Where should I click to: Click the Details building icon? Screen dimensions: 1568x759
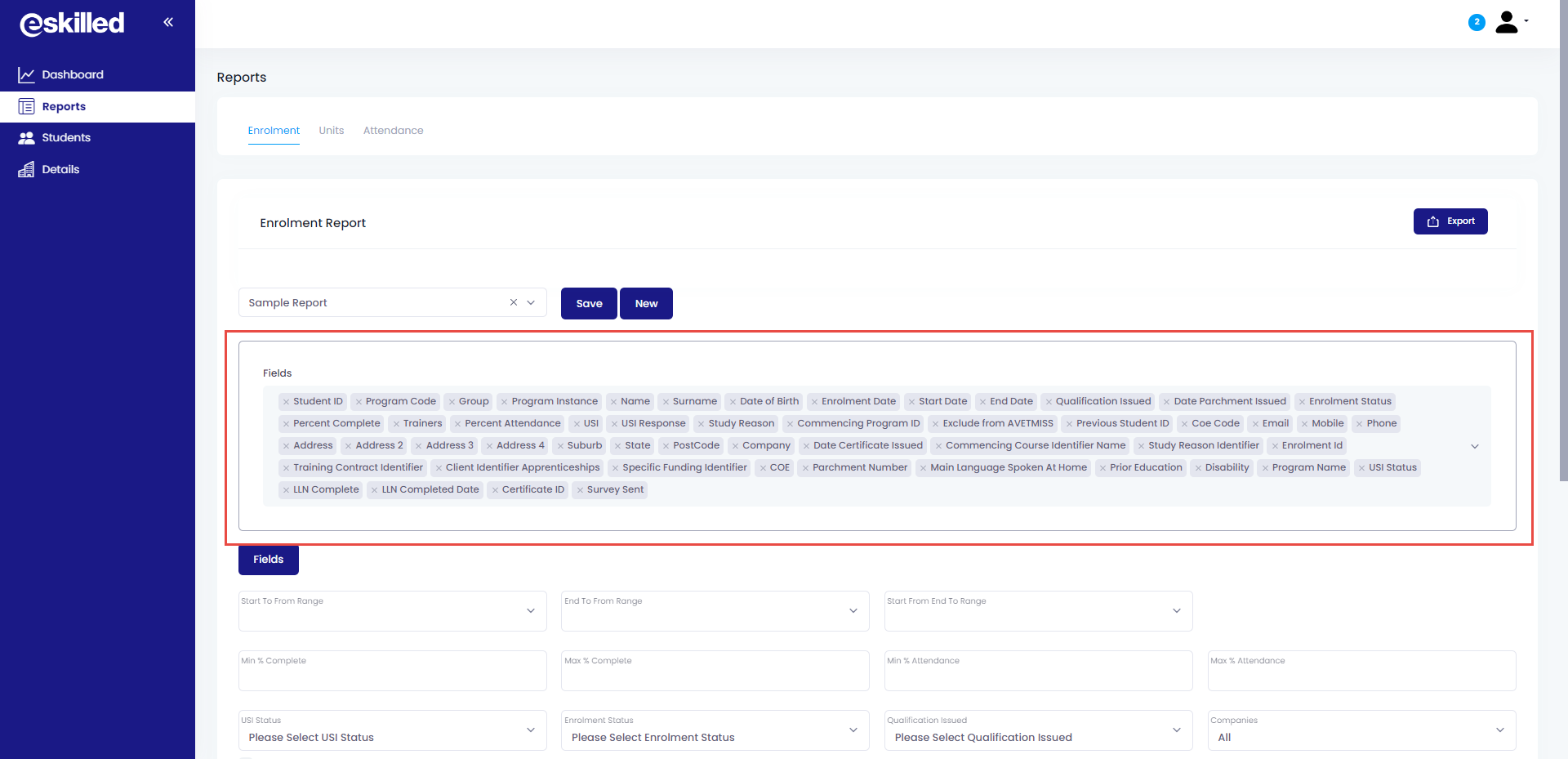tap(26, 170)
